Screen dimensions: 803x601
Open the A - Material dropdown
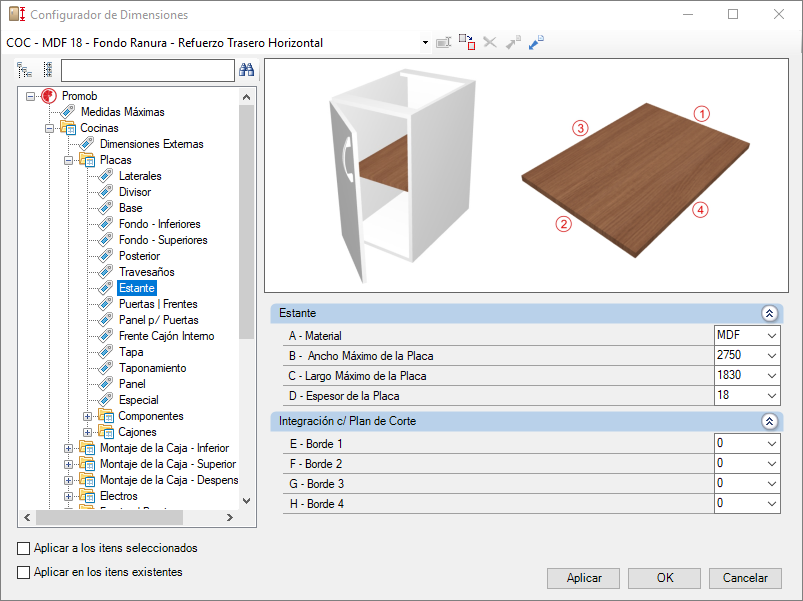747,335
